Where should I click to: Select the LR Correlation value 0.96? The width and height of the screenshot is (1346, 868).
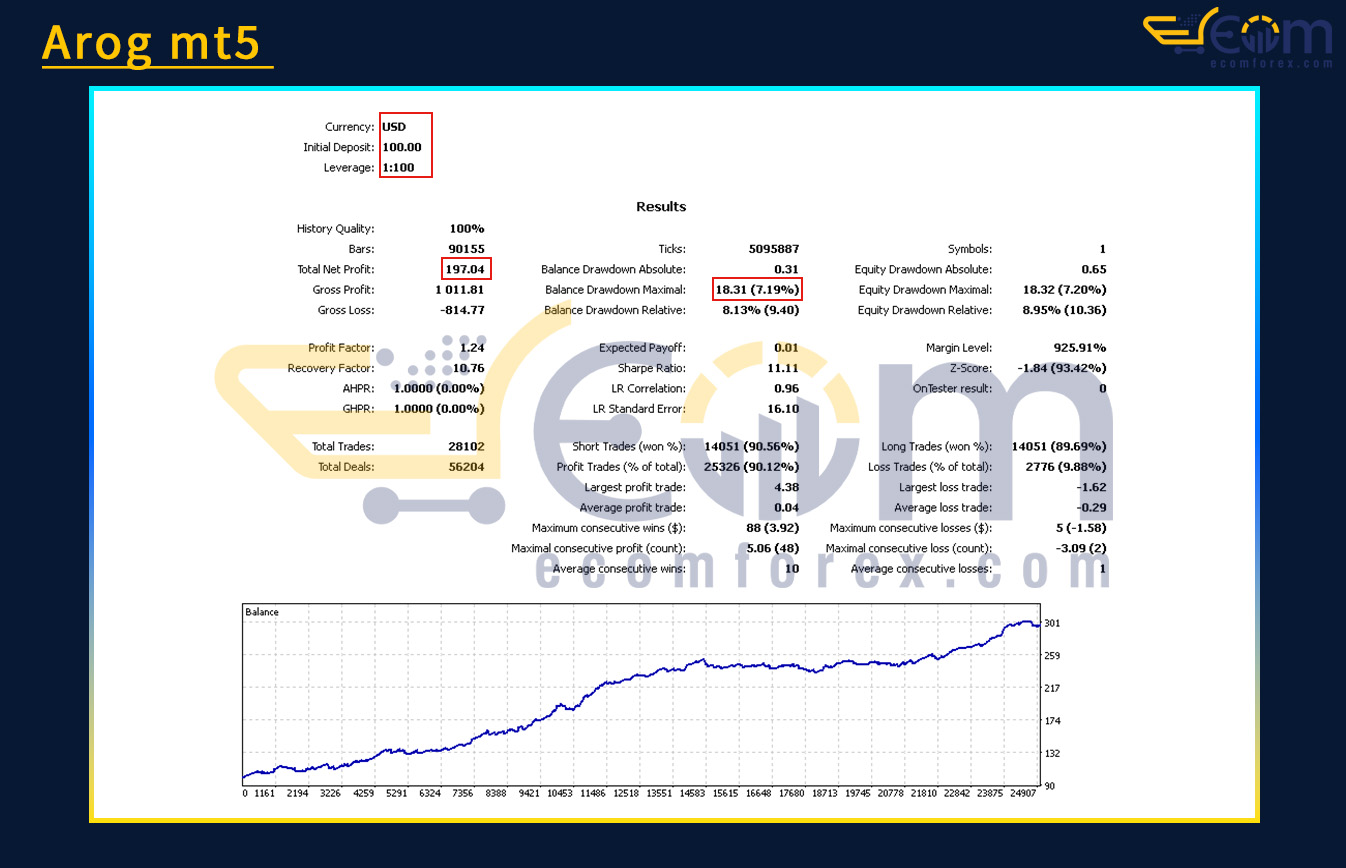[787, 388]
